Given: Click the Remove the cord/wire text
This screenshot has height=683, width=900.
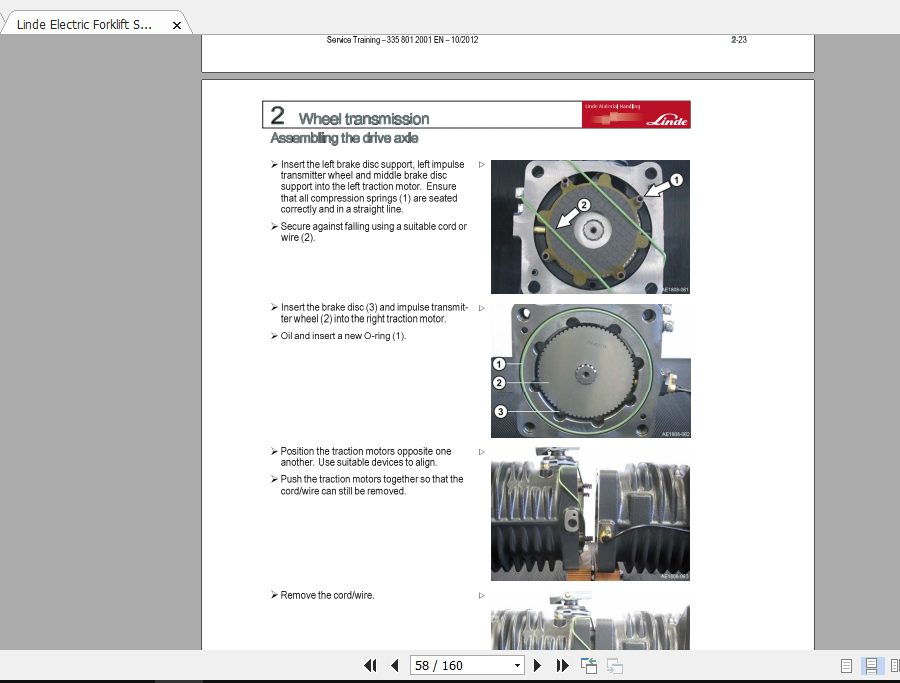Looking at the screenshot, I should tap(327, 595).
